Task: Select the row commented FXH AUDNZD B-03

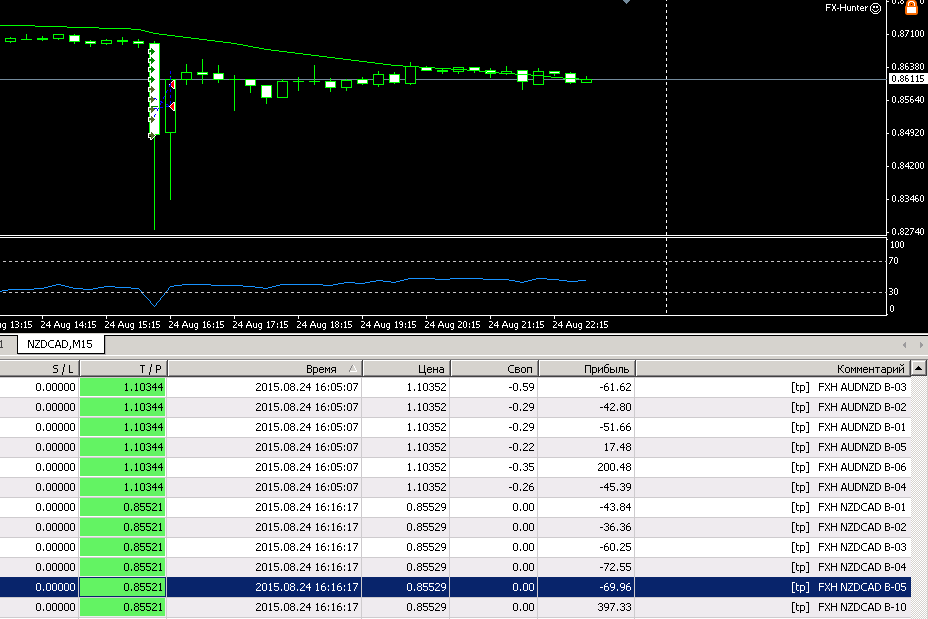Action: 455,387
